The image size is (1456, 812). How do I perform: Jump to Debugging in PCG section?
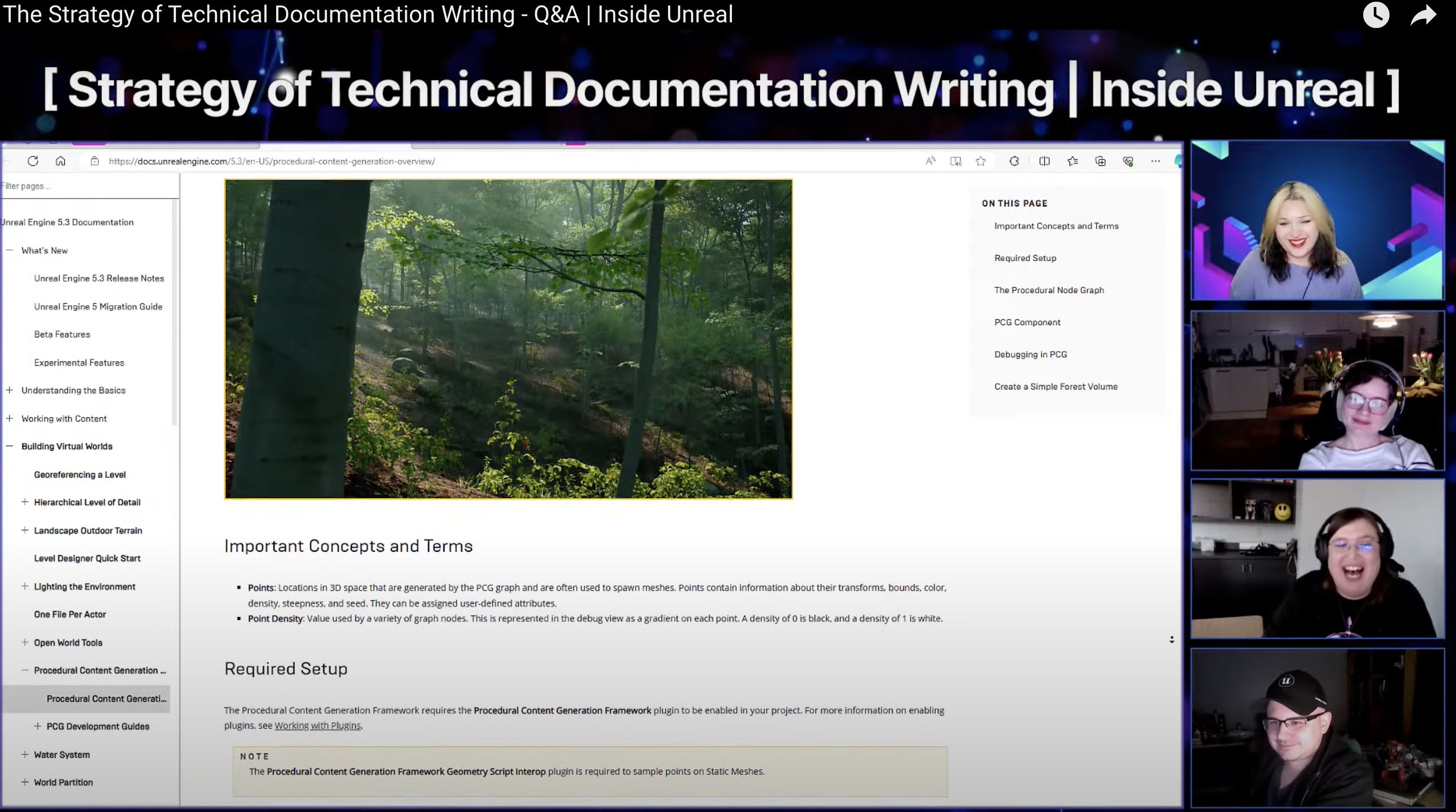1030,354
